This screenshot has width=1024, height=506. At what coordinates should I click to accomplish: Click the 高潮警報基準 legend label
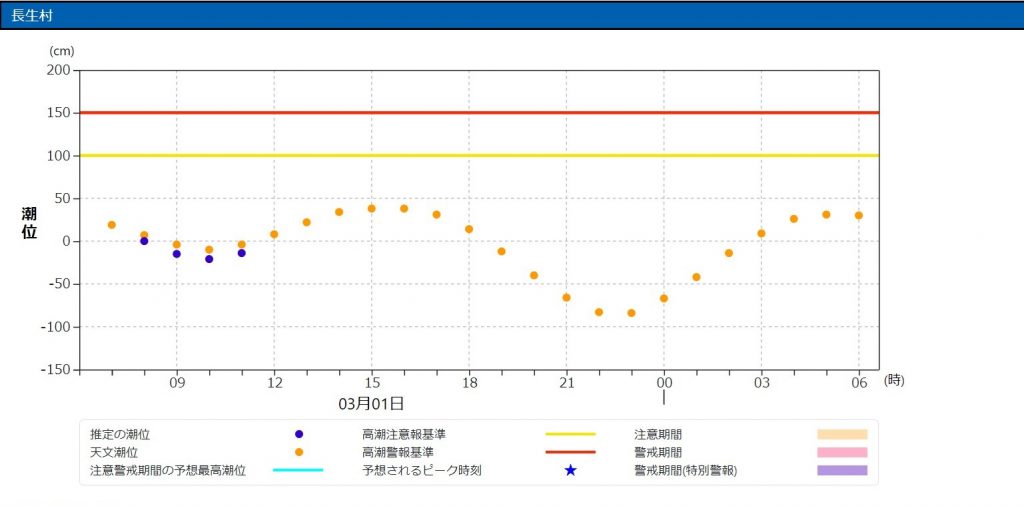[398, 452]
